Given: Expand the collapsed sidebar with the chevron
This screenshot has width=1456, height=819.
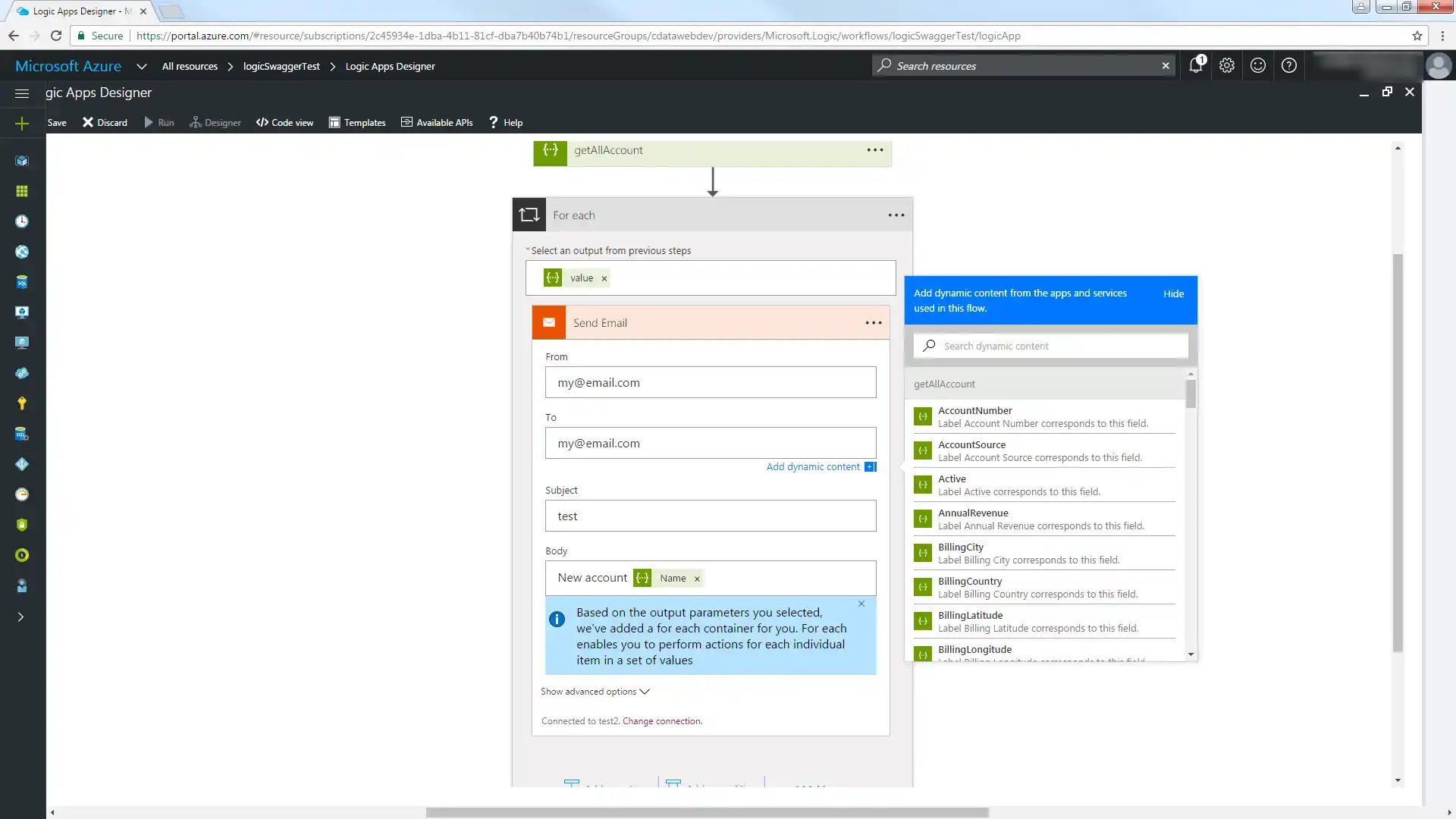Looking at the screenshot, I should pos(22,617).
